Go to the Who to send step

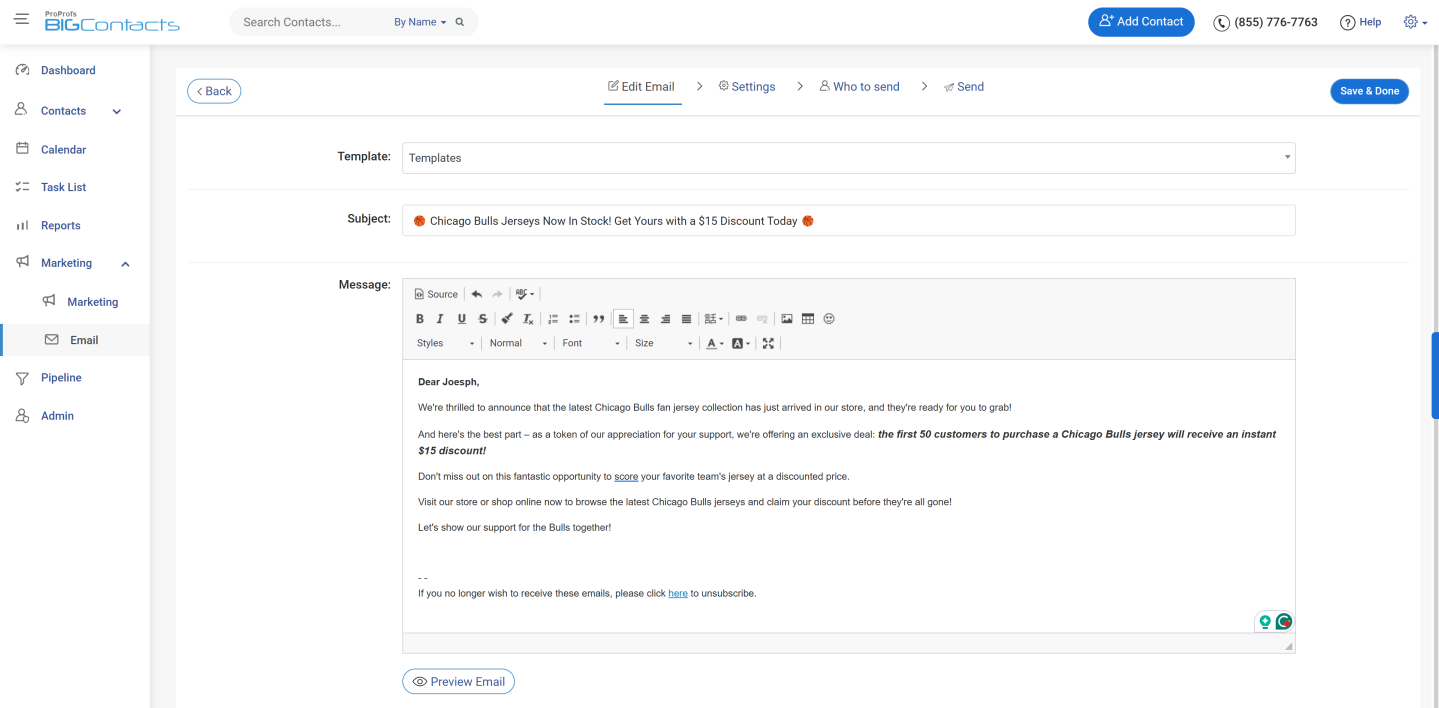point(859,87)
